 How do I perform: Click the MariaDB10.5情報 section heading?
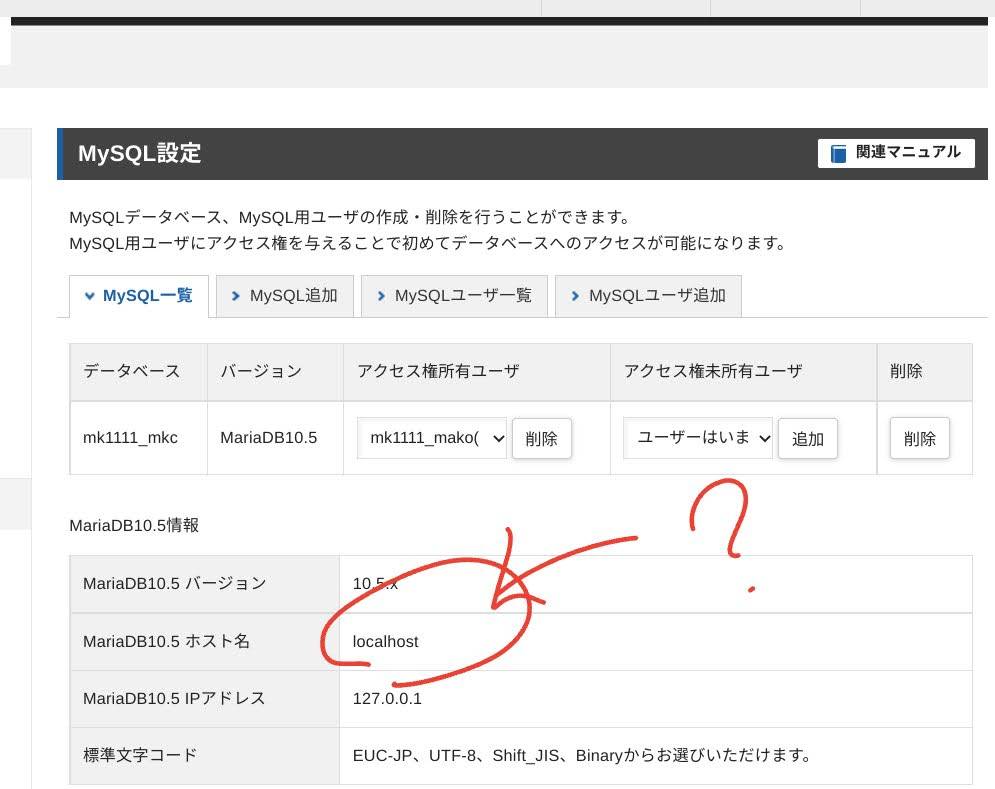(x=134, y=526)
